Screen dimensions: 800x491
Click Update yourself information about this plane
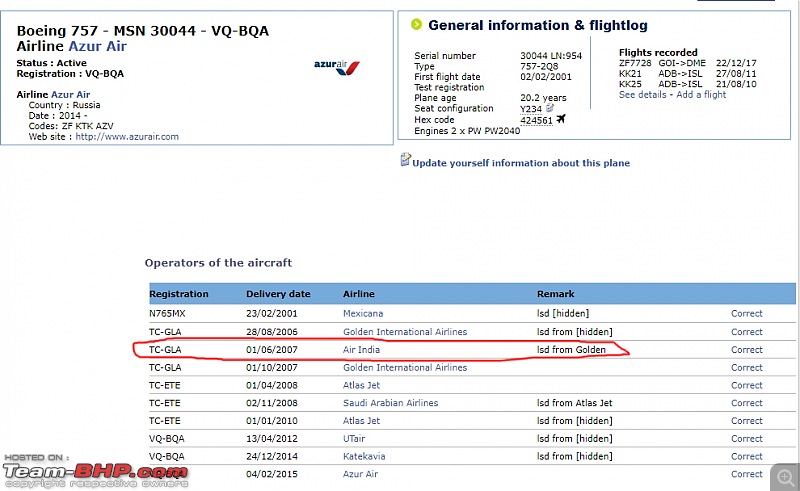521,163
